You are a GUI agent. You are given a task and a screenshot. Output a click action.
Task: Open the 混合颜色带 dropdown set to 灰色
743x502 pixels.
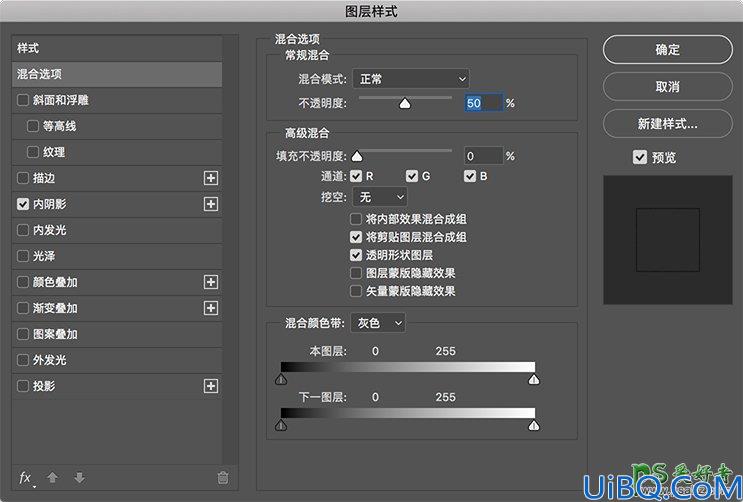pyautogui.click(x=378, y=323)
